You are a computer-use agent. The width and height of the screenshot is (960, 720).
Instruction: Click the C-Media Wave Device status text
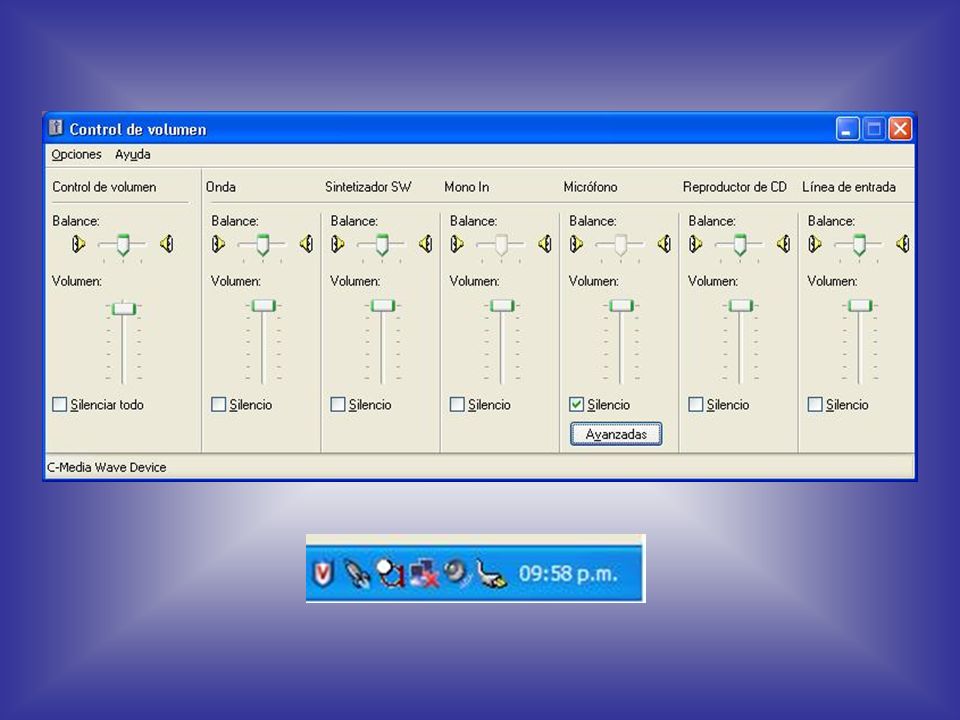tap(107, 467)
